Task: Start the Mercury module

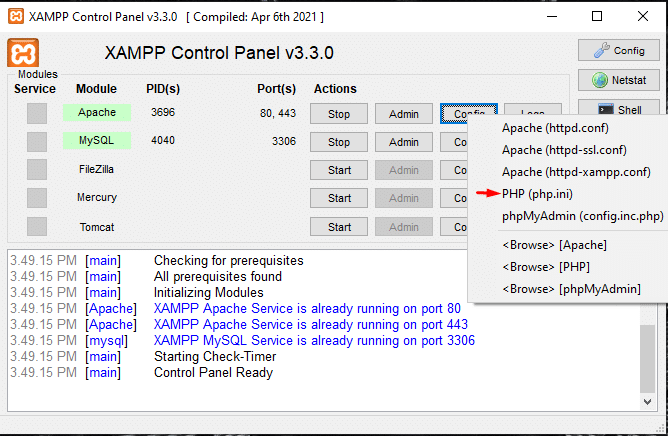Action: point(339,198)
